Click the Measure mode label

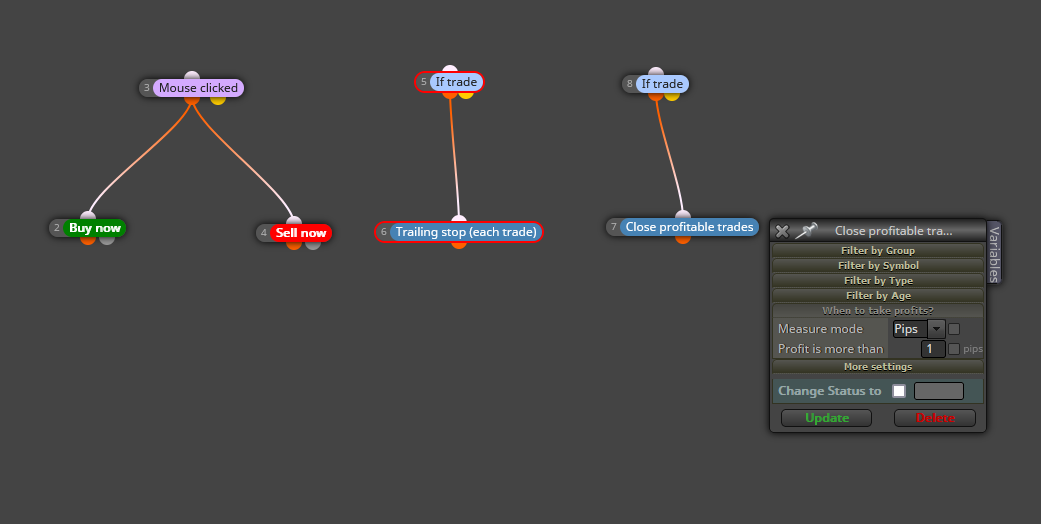pos(820,329)
